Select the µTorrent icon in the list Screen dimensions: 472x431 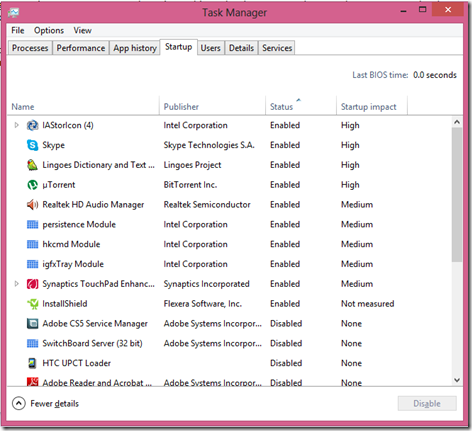point(32,185)
